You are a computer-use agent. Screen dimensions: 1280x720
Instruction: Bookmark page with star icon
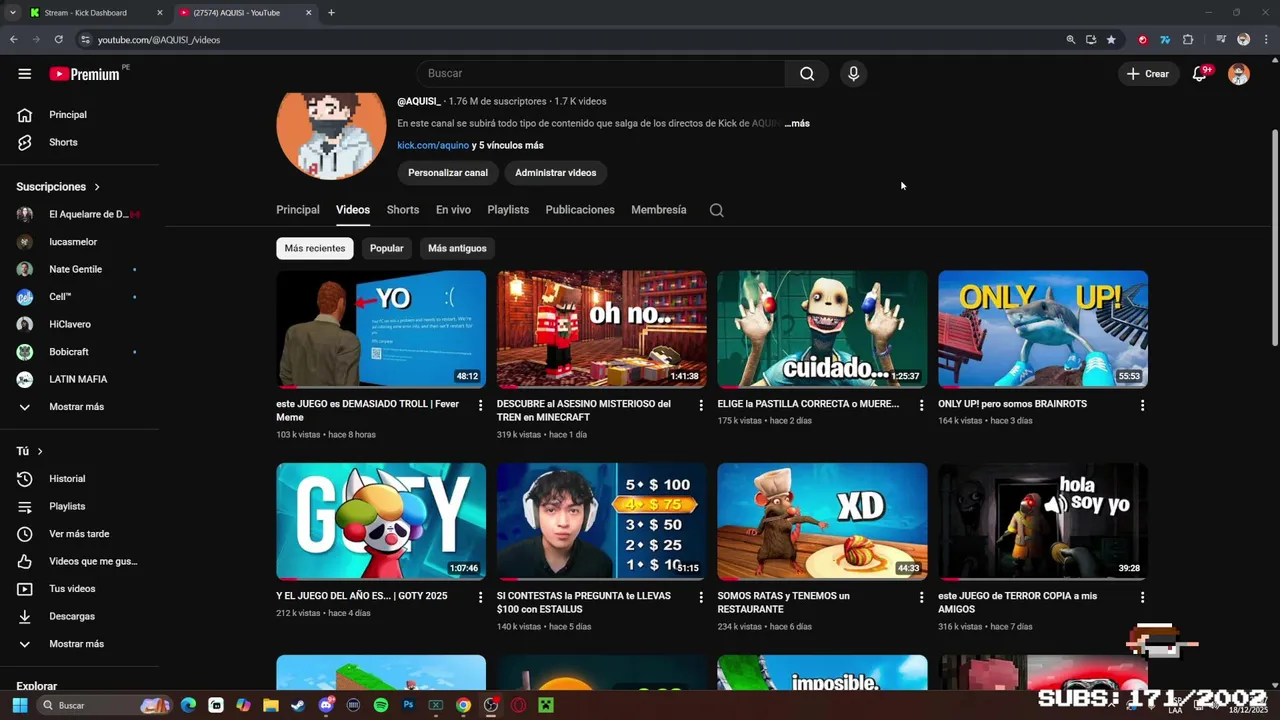point(1111,40)
